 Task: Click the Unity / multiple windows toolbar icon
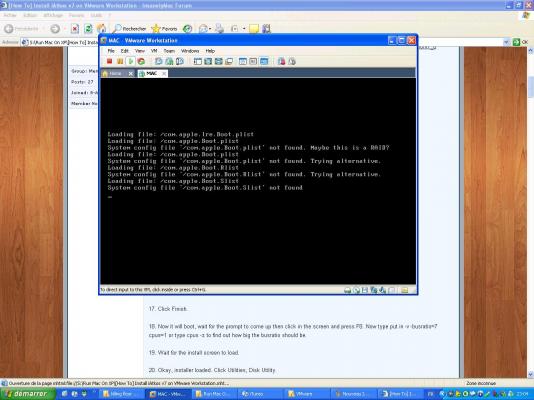(229, 61)
